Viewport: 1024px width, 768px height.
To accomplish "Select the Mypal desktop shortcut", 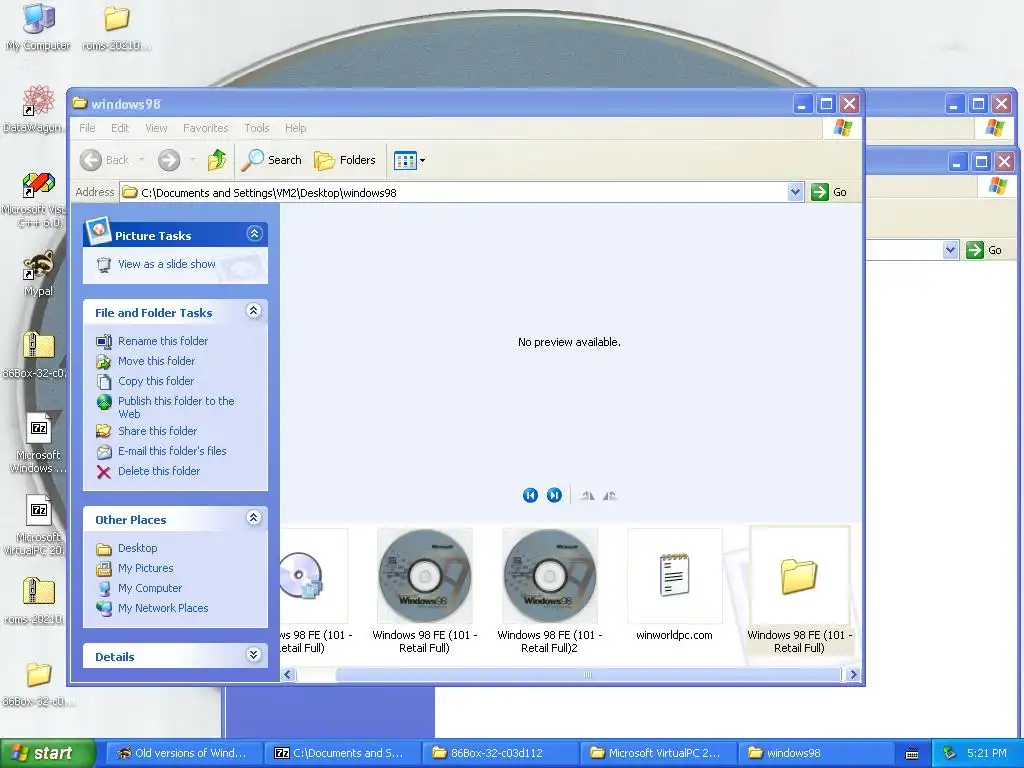I will pos(38,274).
